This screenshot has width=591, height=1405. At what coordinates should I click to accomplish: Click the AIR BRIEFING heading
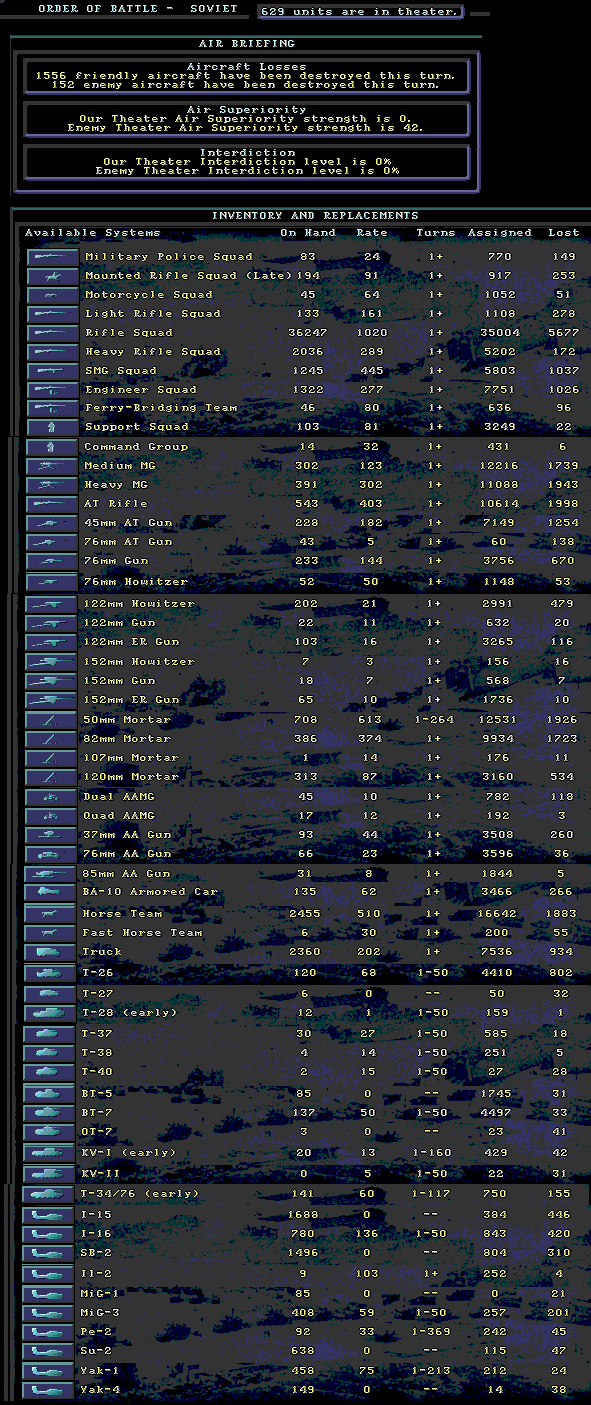(247, 44)
